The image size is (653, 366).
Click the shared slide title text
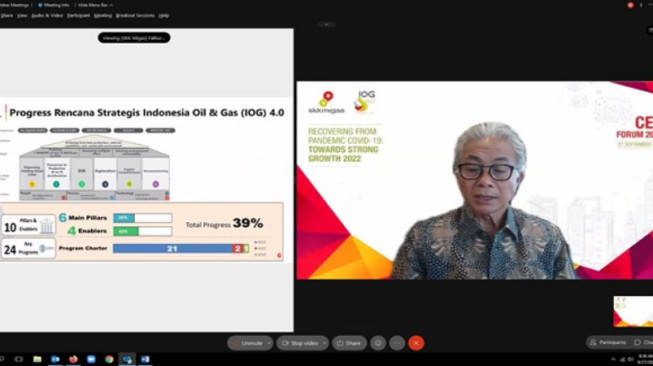tap(147, 112)
